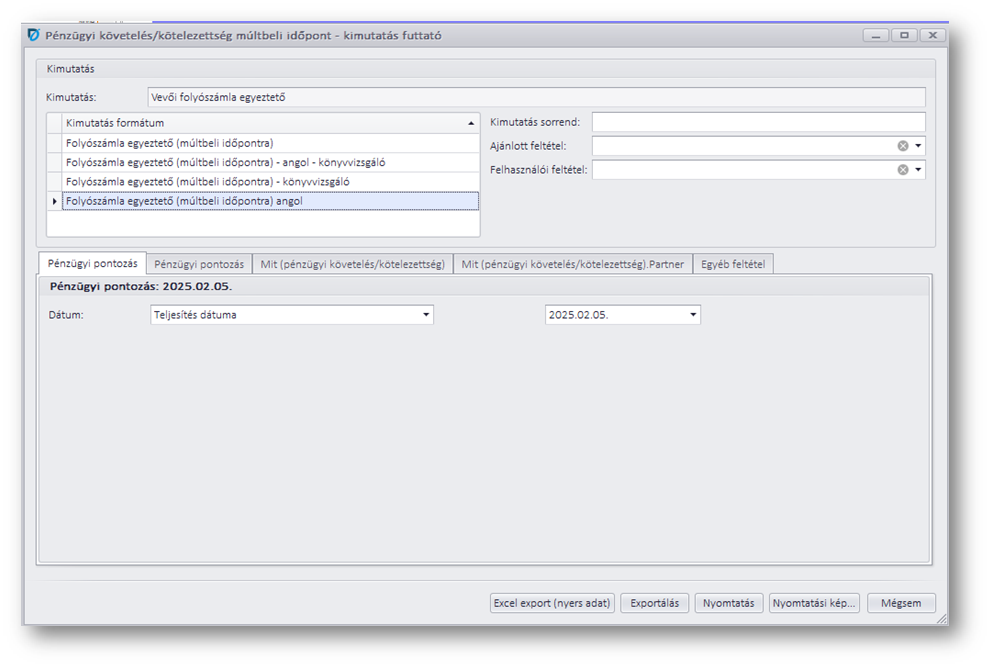Click the Excel export (nyers adat) button

(x=552, y=603)
